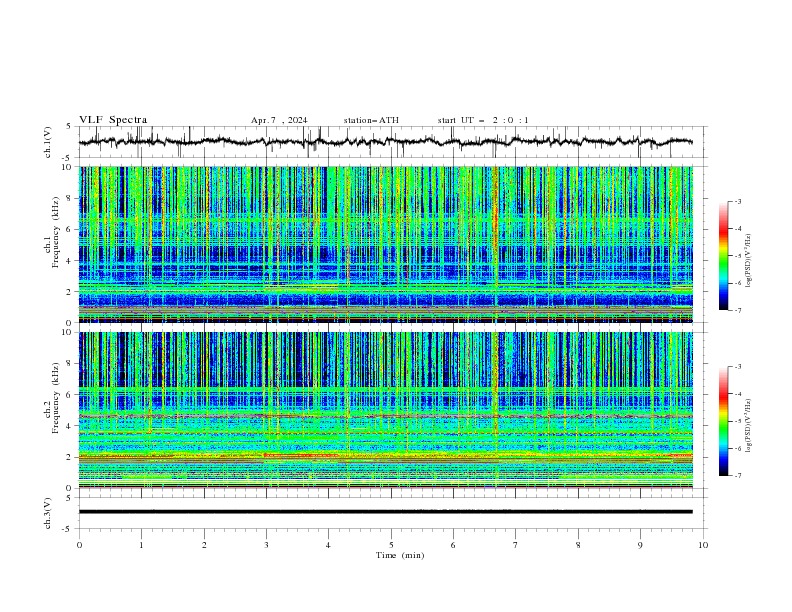Click the "5" voltage tick of the ch.1(V) panel
The height and width of the screenshot is (612, 792).
coord(69,127)
